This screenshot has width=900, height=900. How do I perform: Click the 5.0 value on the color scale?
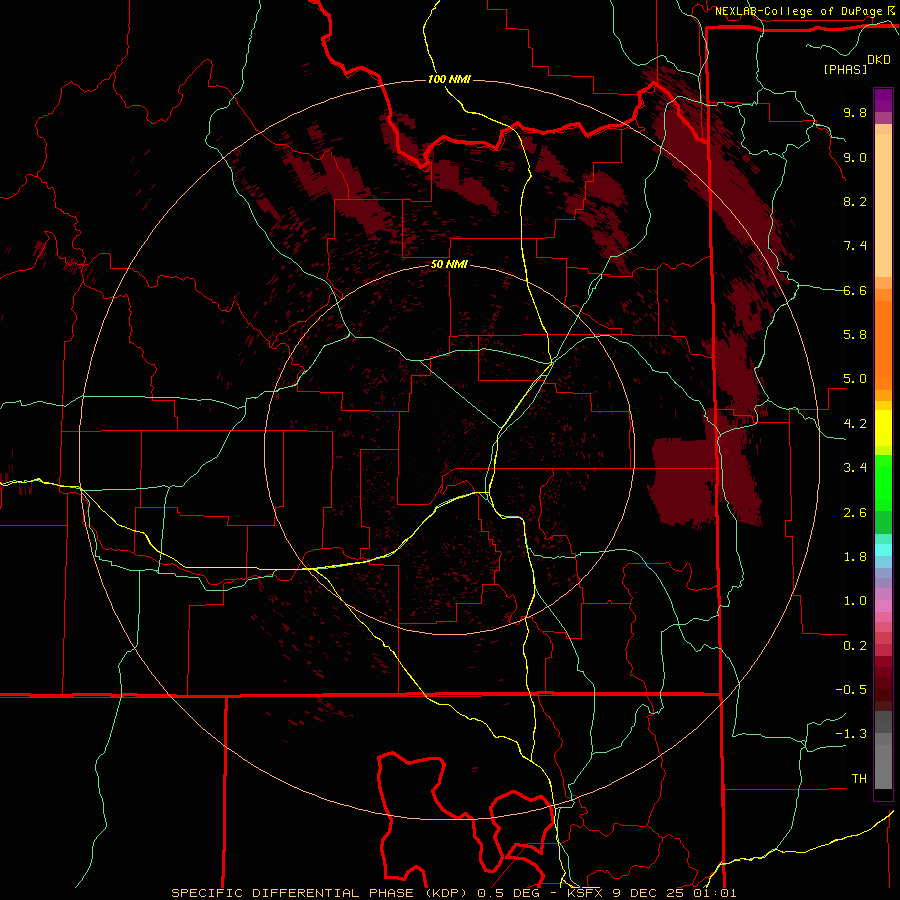(x=855, y=379)
